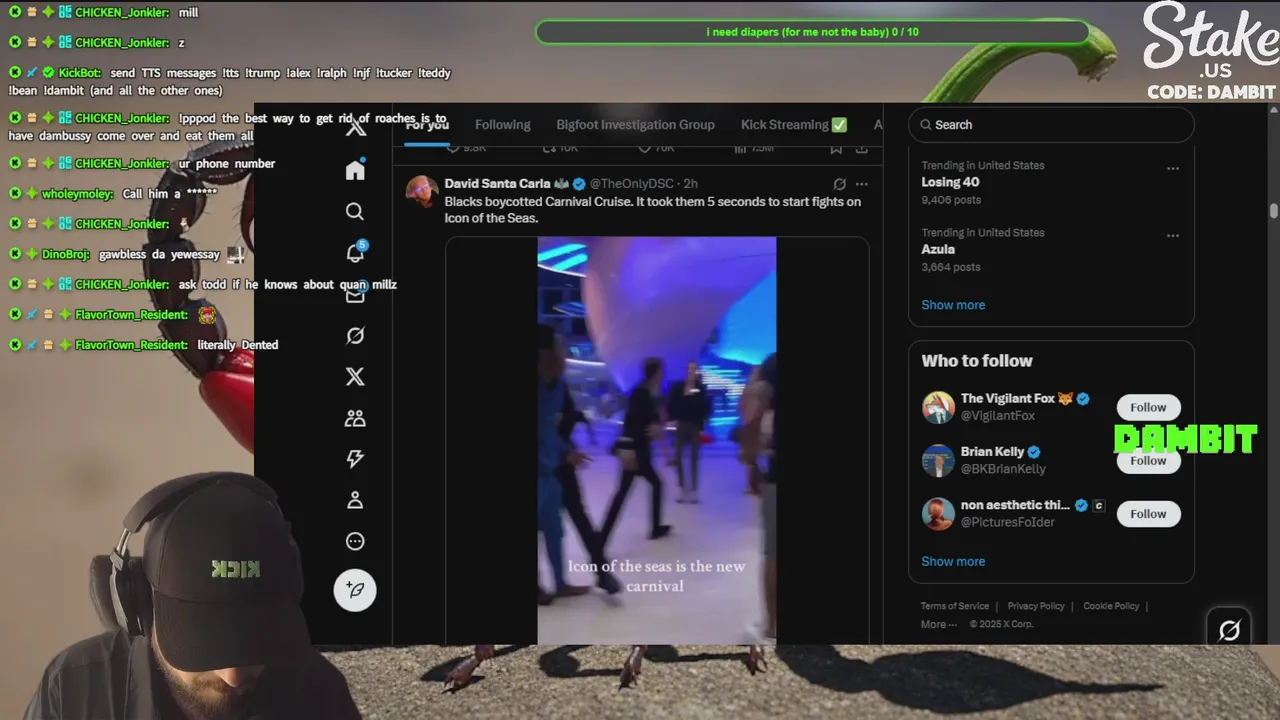Open more options on David Santa Carla post
The width and height of the screenshot is (1280, 720).
[x=862, y=184]
